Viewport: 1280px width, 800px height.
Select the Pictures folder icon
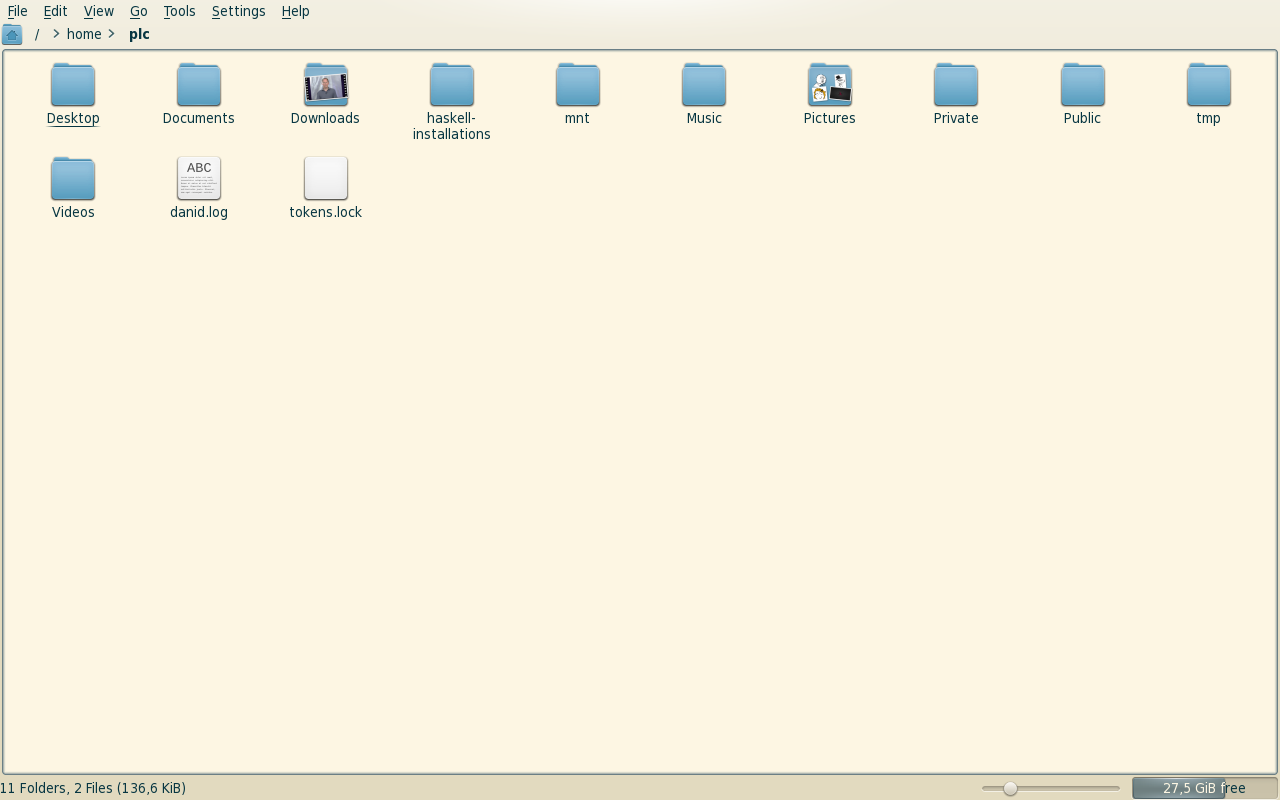click(830, 85)
